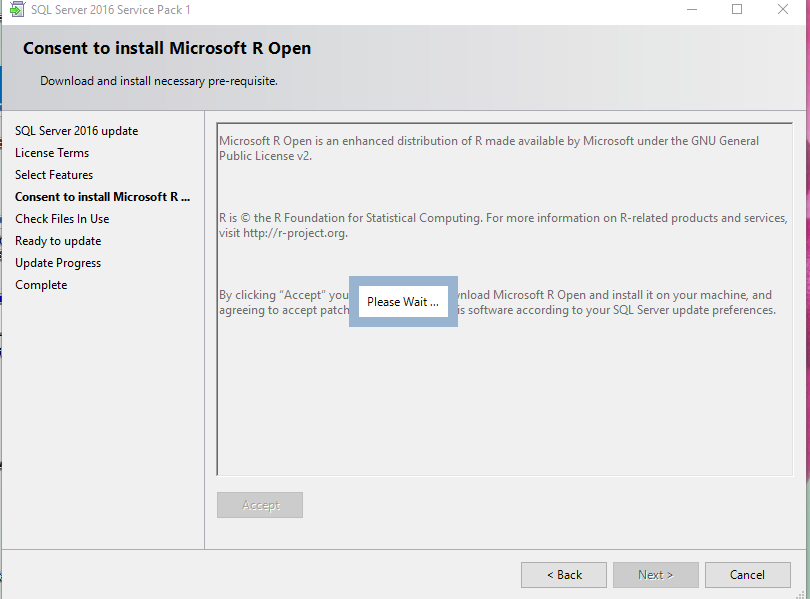Open the 'License Terms' step

tap(51, 152)
